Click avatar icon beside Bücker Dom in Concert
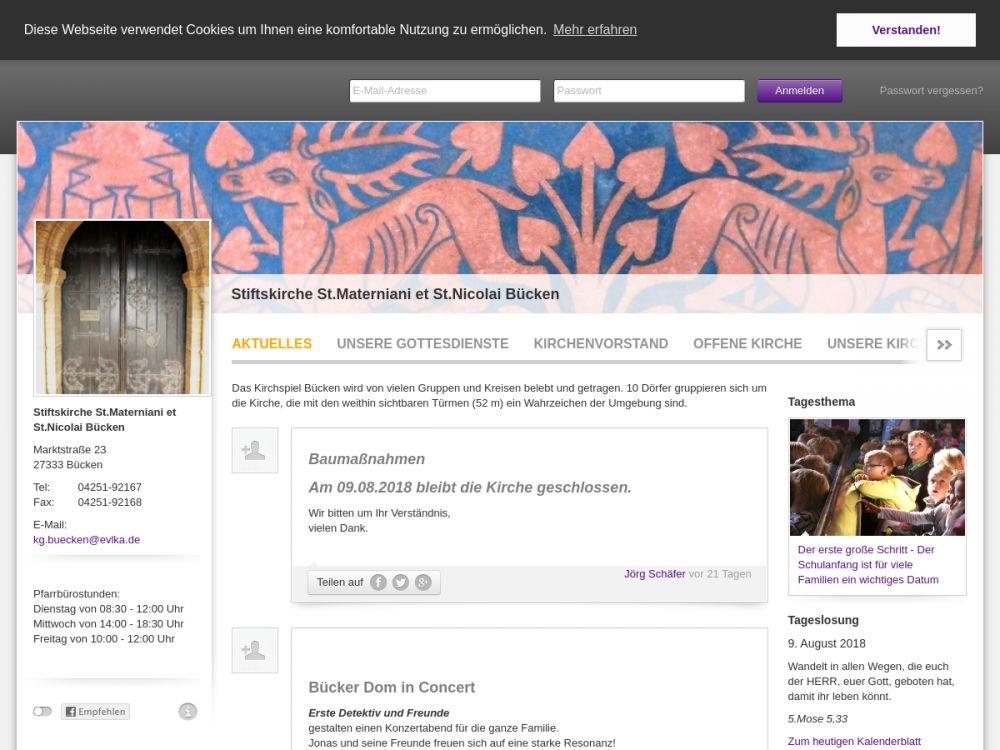Viewport: 1000px width, 750px height. 254,650
